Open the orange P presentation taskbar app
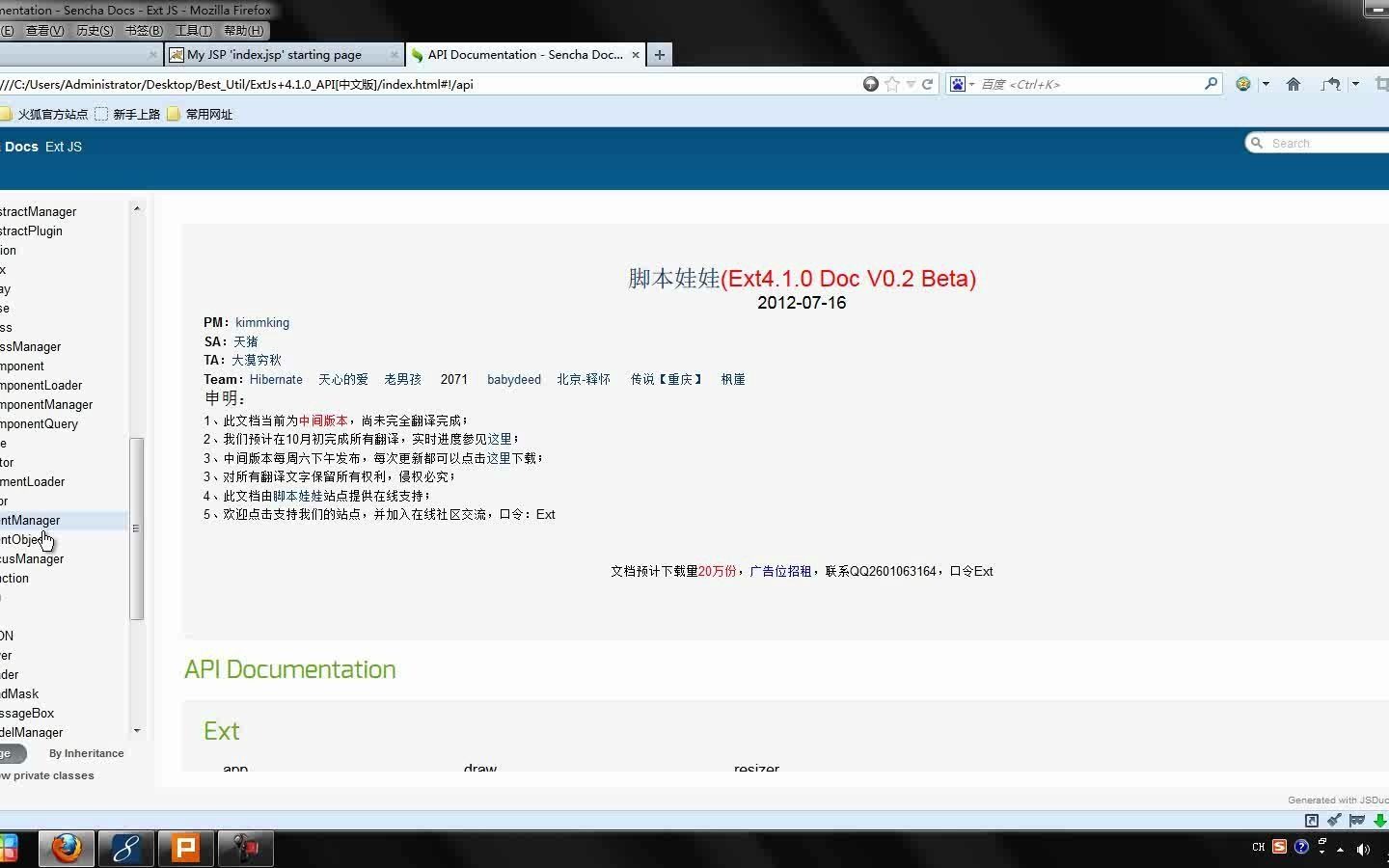Viewport: 1389px width, 868px height. pyautogui.click(x=186, y=849)
